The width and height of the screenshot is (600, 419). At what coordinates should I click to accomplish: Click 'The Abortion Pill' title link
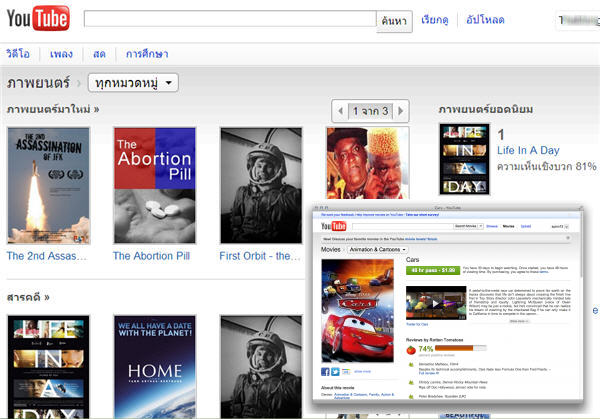coord(151,256)
